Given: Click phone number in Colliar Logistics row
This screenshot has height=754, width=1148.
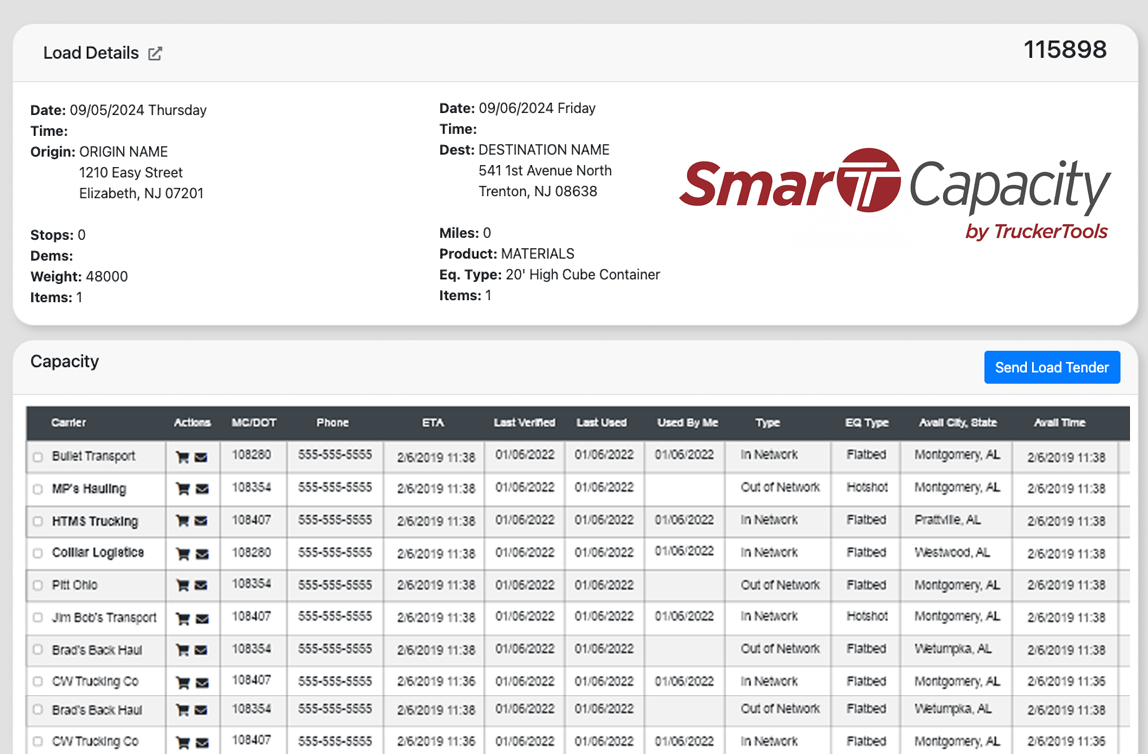Looking at the screenshot, I should pos(335,552).
